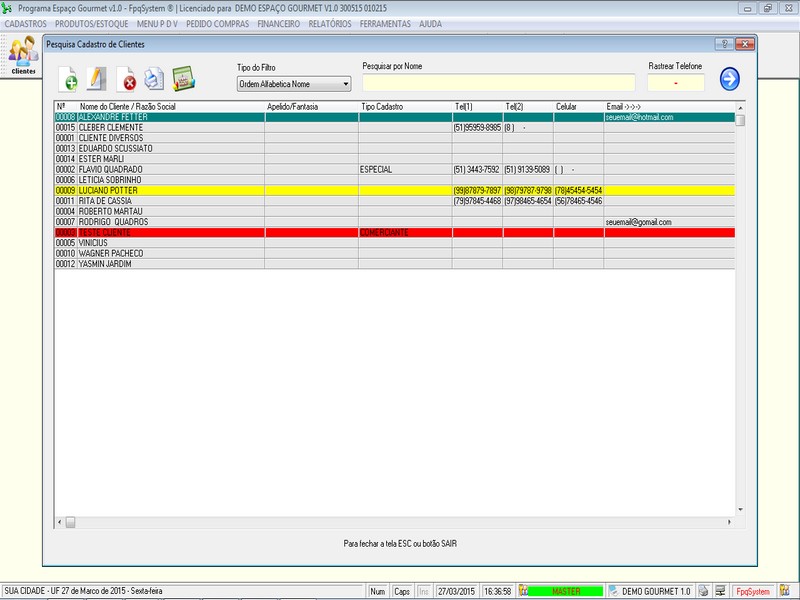Click the network monitor icon in status bar
Screen dimensions: 800x600
tap(720, 591)
